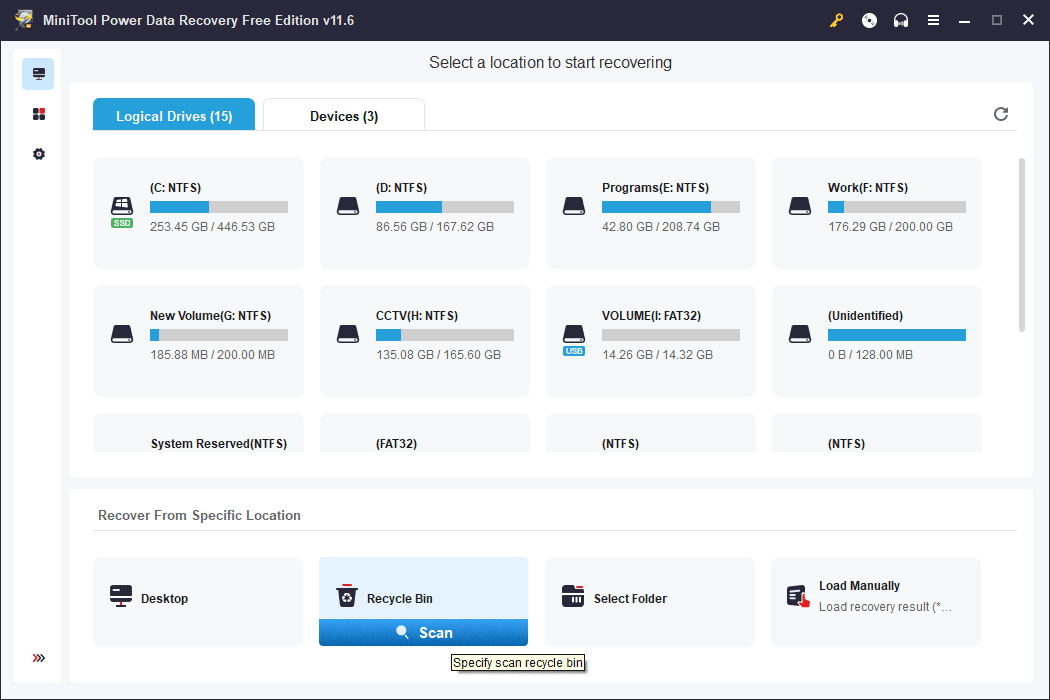Click the C: NTFS usage bar

pos(219,207)
